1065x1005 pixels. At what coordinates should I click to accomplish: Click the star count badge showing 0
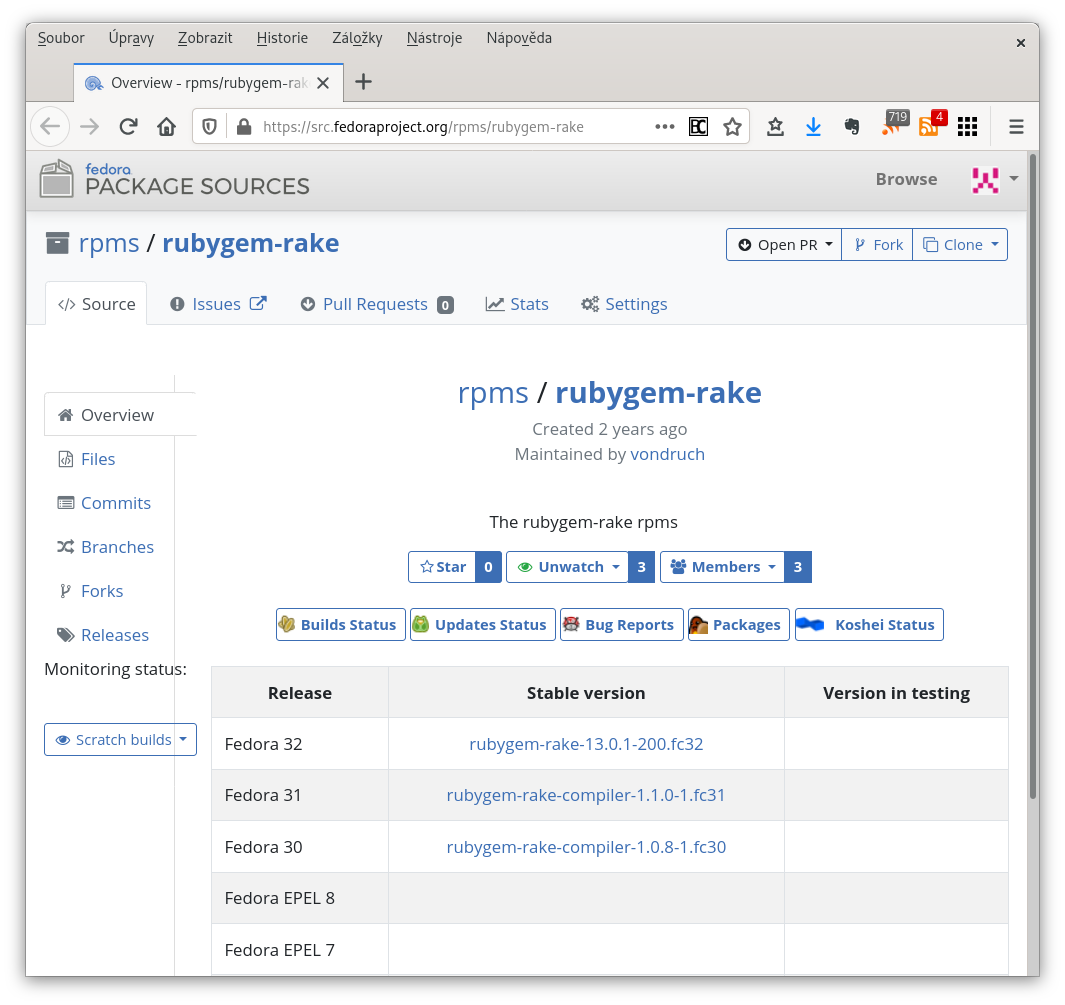click(488, 567)
